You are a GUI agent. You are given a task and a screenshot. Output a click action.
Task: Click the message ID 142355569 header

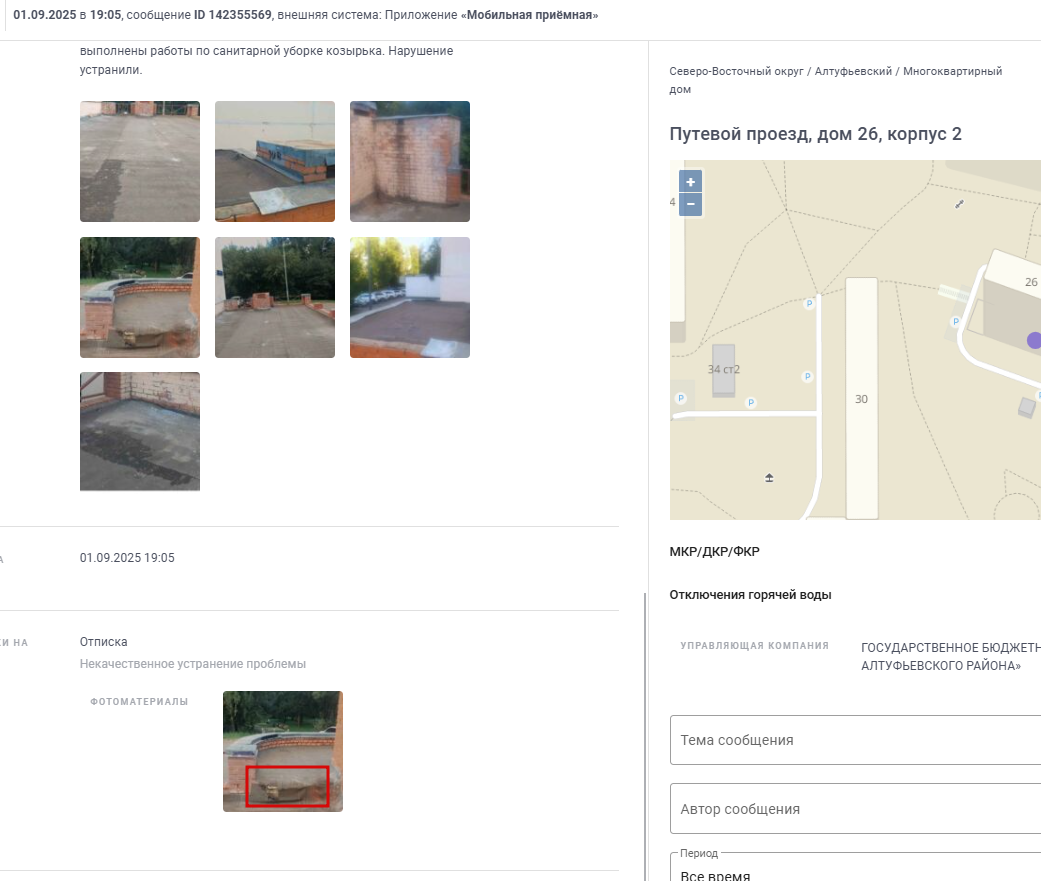[232, 15]
